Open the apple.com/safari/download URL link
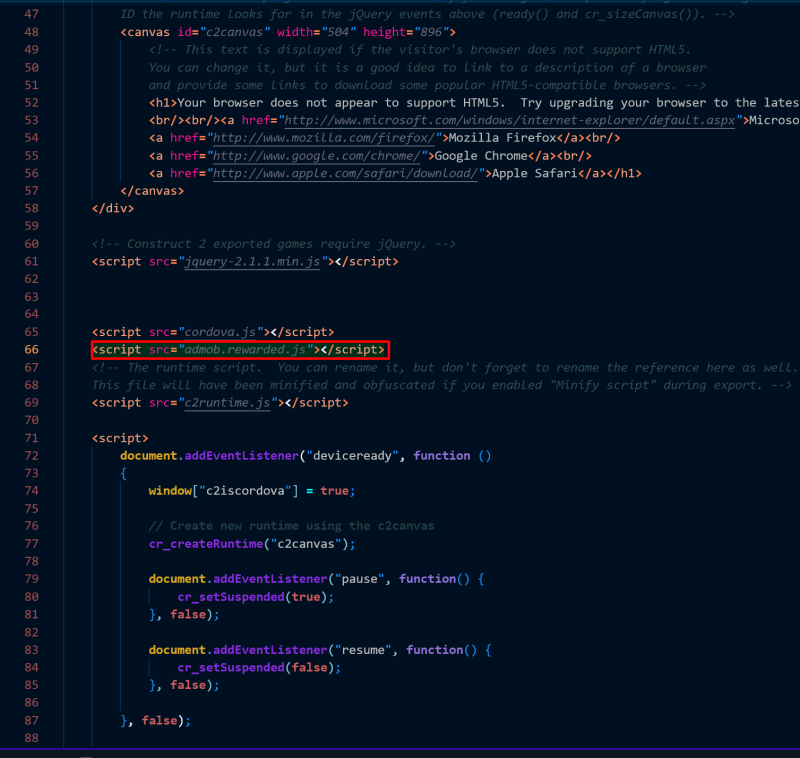The width and height of the screenshot is (800, 758). coord(345,173)
